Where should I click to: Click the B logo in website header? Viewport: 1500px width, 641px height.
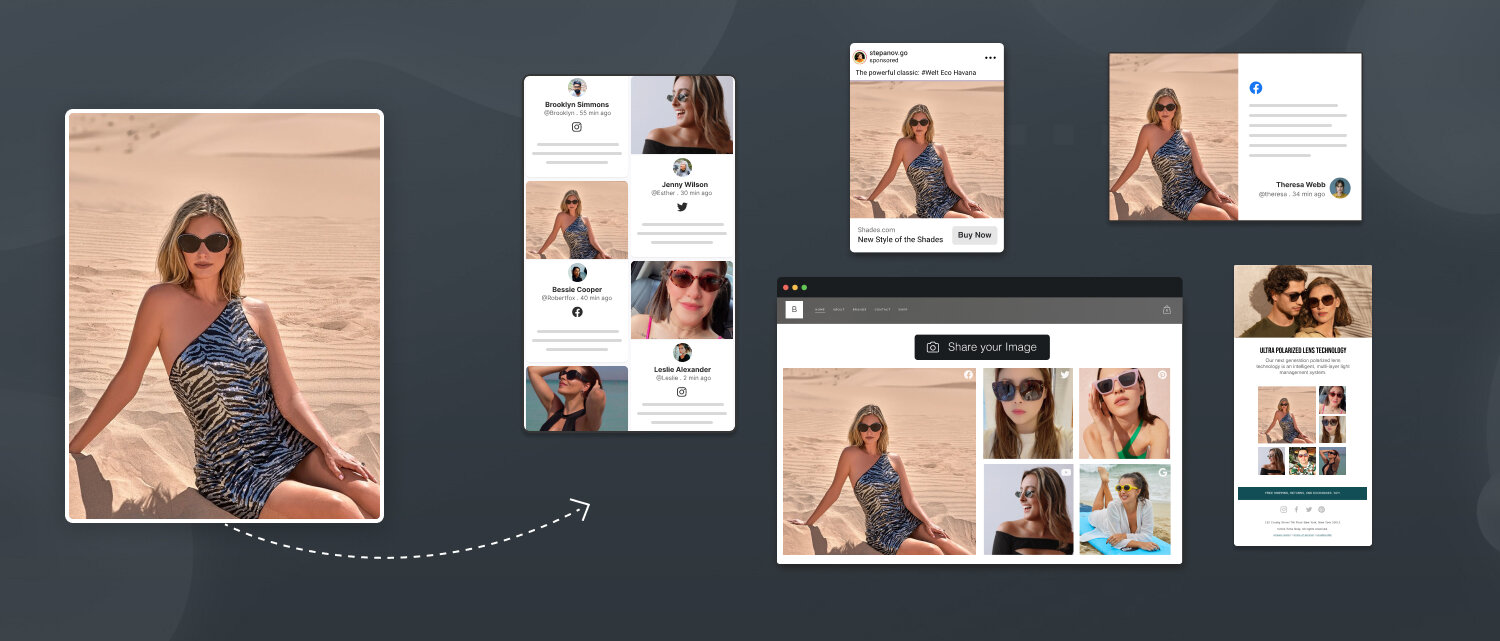[794, 310]
